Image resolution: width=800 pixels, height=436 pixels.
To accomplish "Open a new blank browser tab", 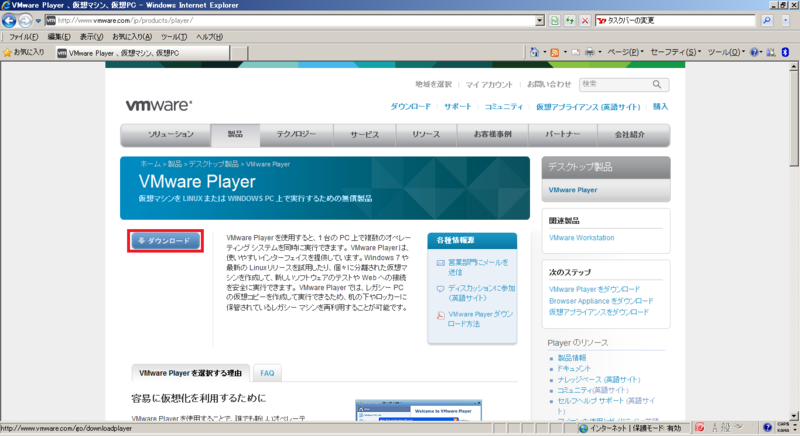I will (239, 53).
